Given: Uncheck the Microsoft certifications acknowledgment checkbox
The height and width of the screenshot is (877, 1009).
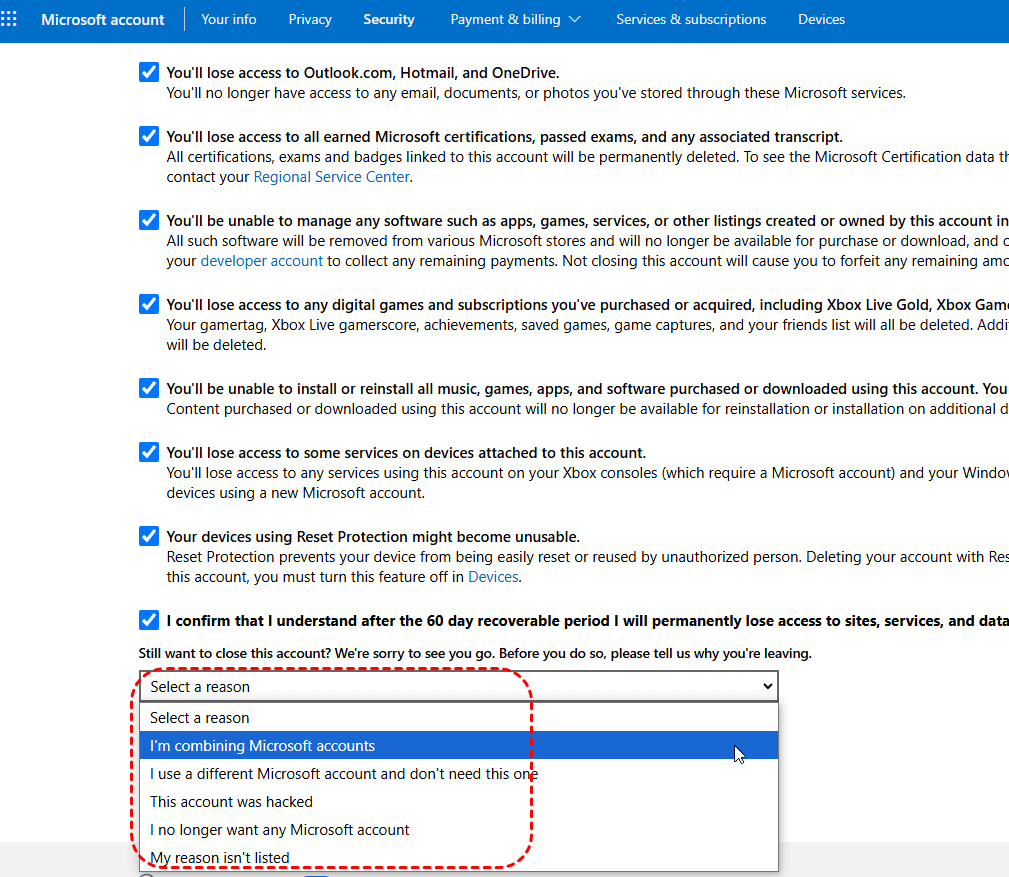Looking at the screenshot, I should 149,136.
